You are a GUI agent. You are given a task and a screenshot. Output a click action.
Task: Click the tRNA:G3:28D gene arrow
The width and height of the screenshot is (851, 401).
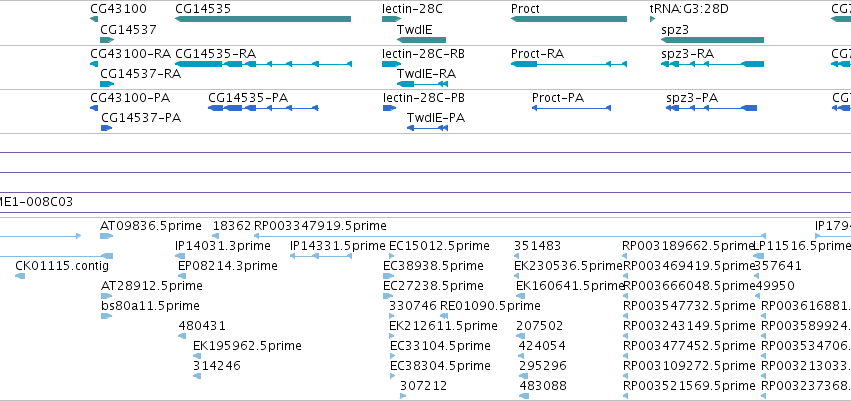[652, 19]
